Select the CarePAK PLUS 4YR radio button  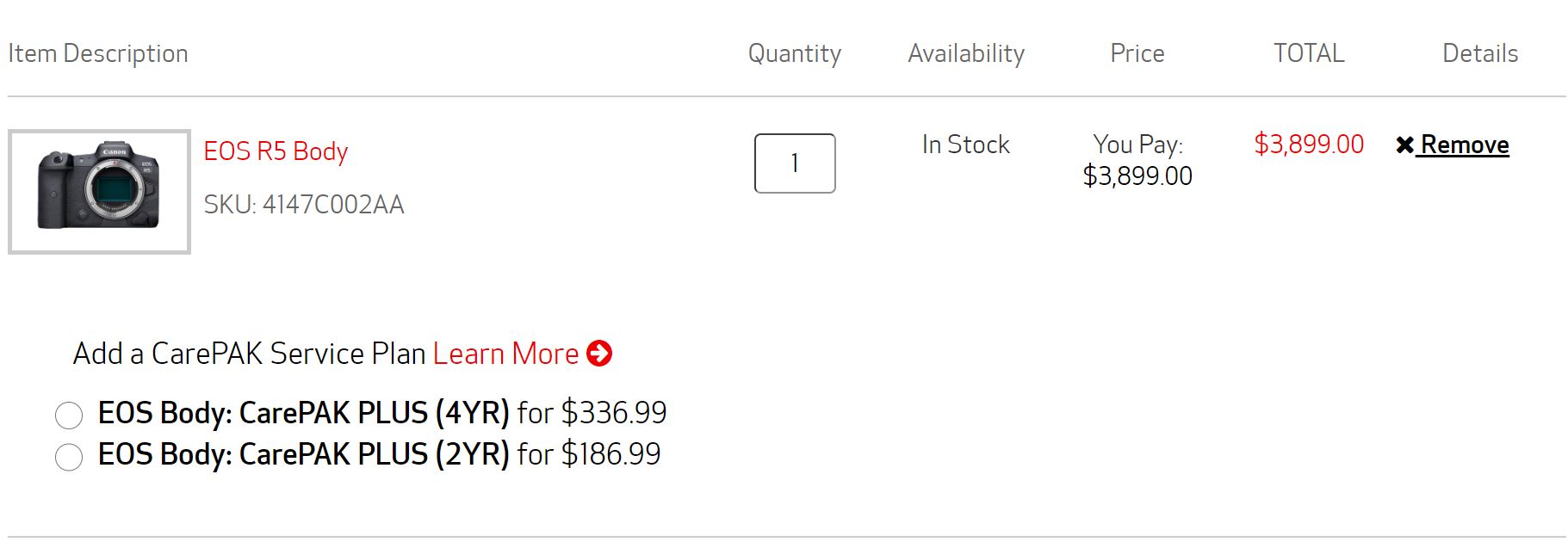click(69, 415)
